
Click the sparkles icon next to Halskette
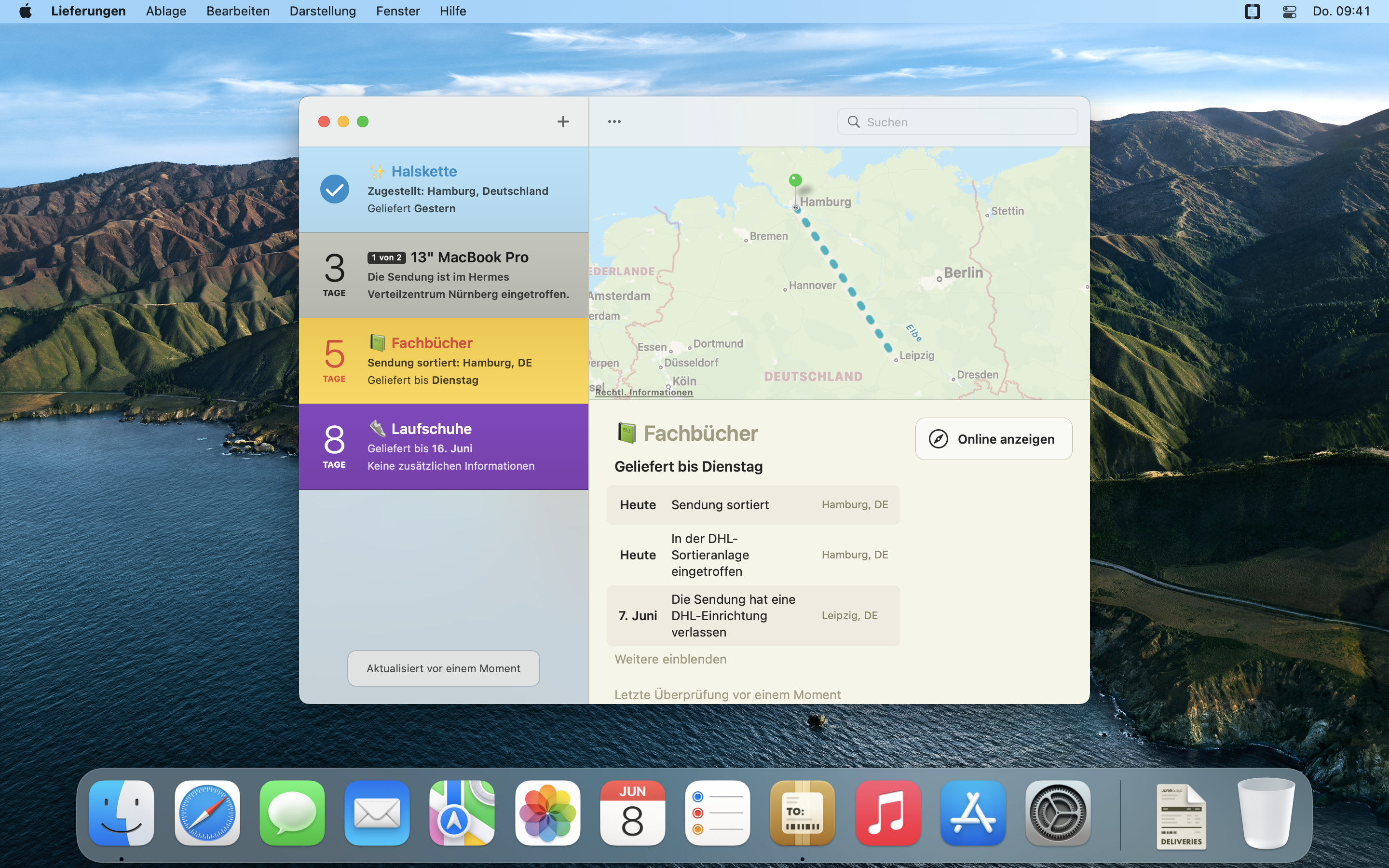[377, 171]
